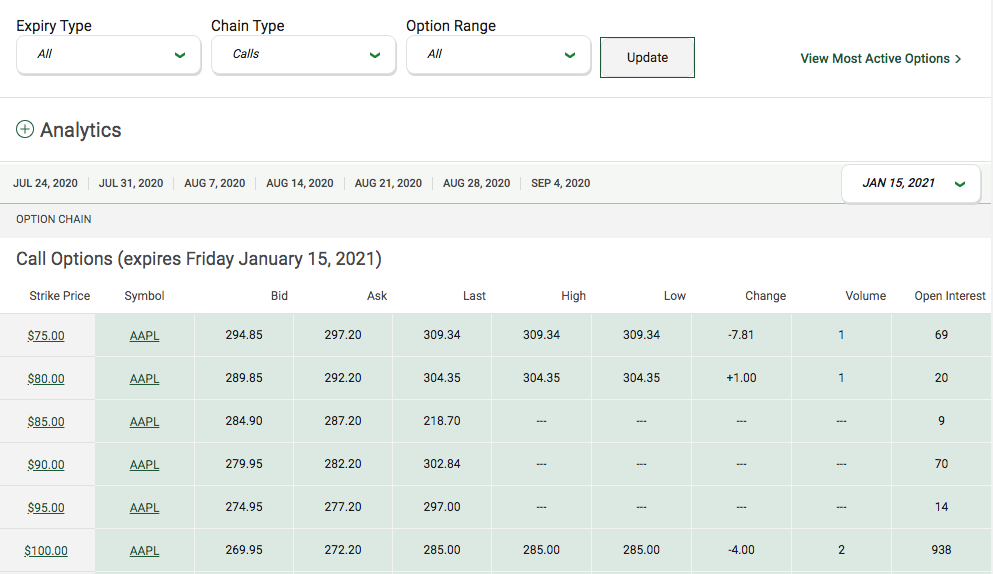Switch to AUG 7, 2020 expiry
The height and width of the screenshot is (574, 993).
pos(214,183)
